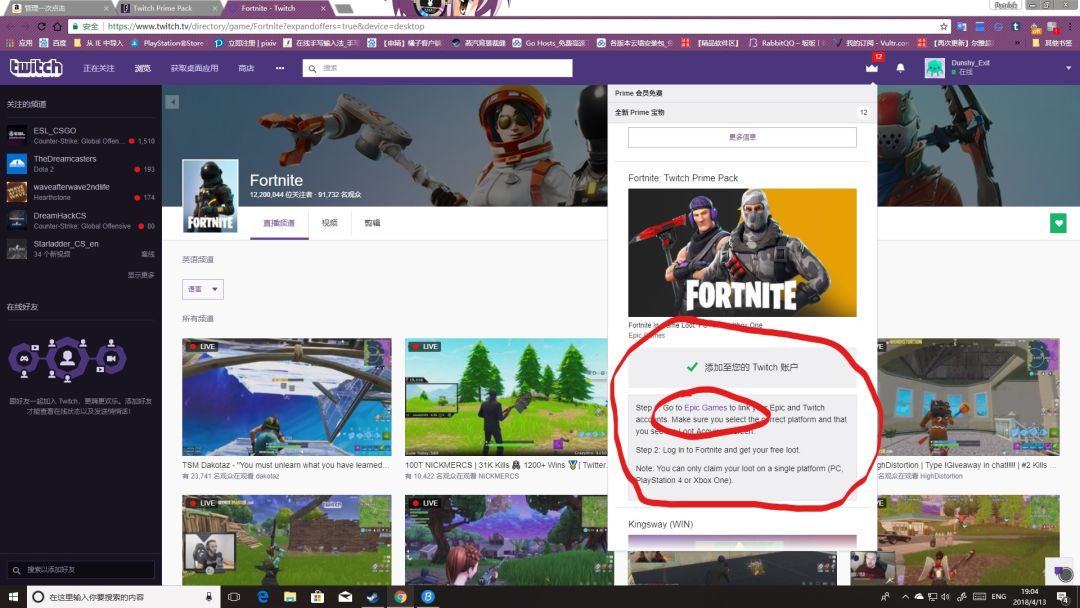
Task: Open the Browse (浏览) nav item
Action: (x=143, y=68)
